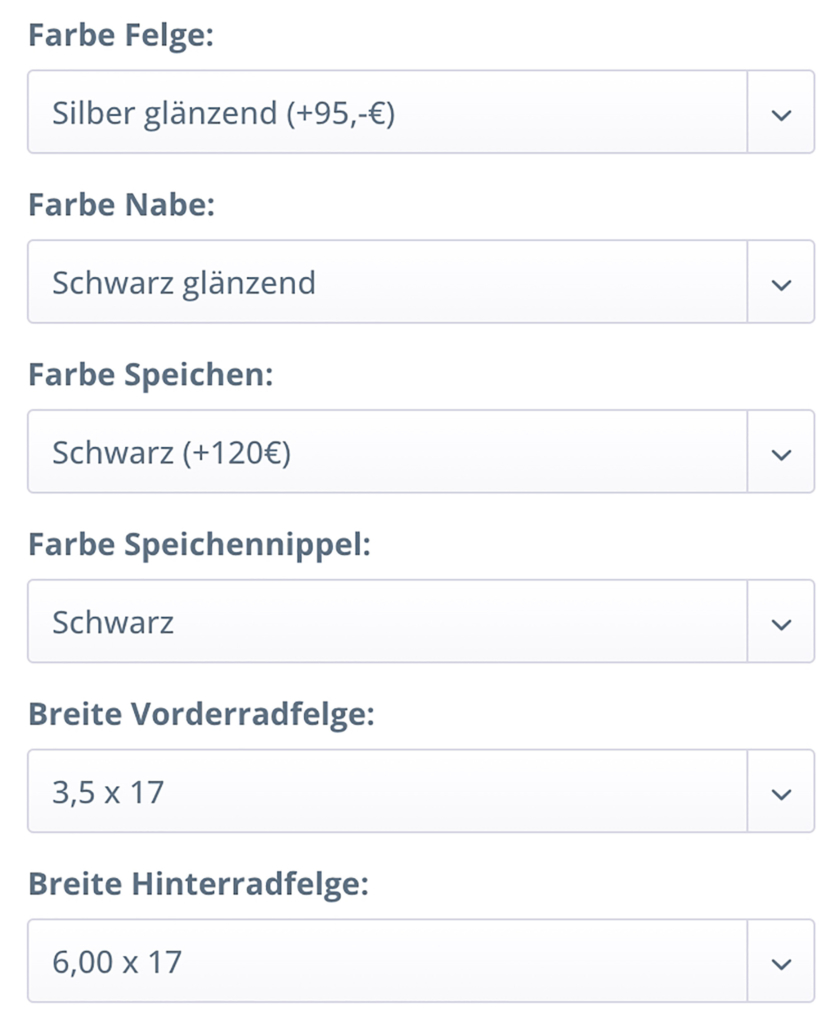829x1030 pixels.
Task: Click the 'Farbe Speichen:' label
Action: coord(151,375)
